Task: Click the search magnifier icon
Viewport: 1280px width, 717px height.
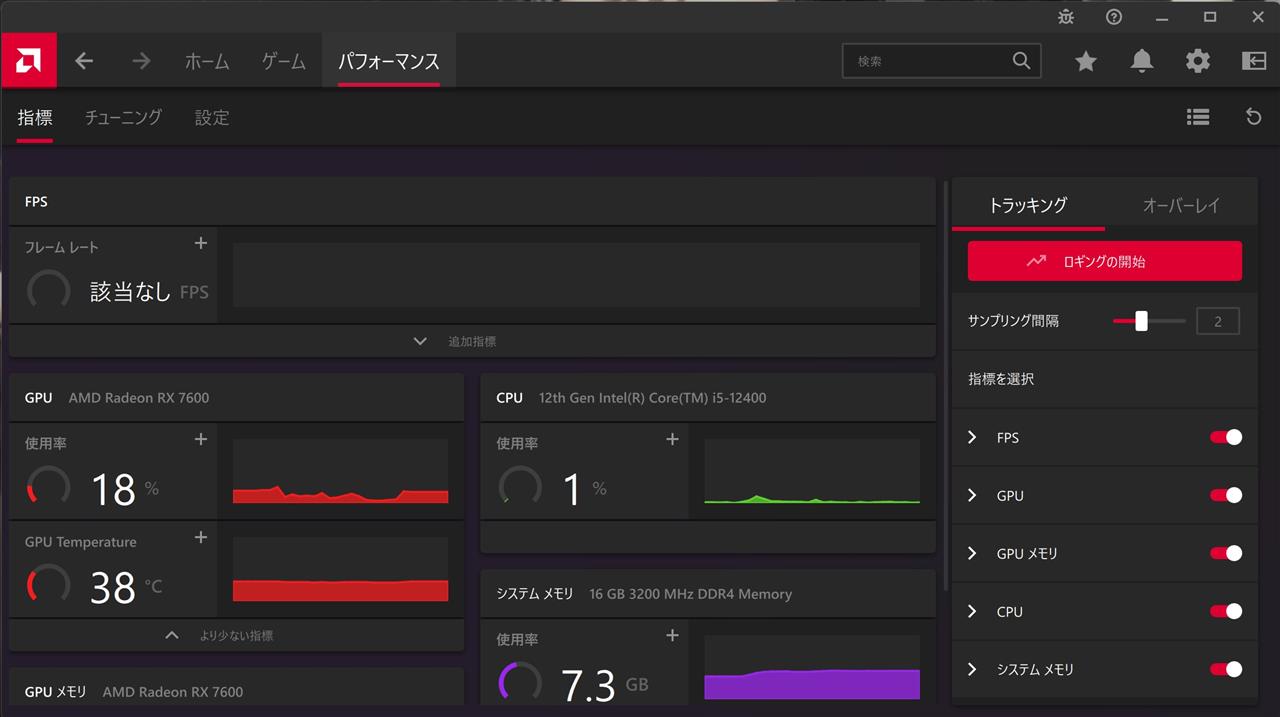Action: click(1021, 61)
